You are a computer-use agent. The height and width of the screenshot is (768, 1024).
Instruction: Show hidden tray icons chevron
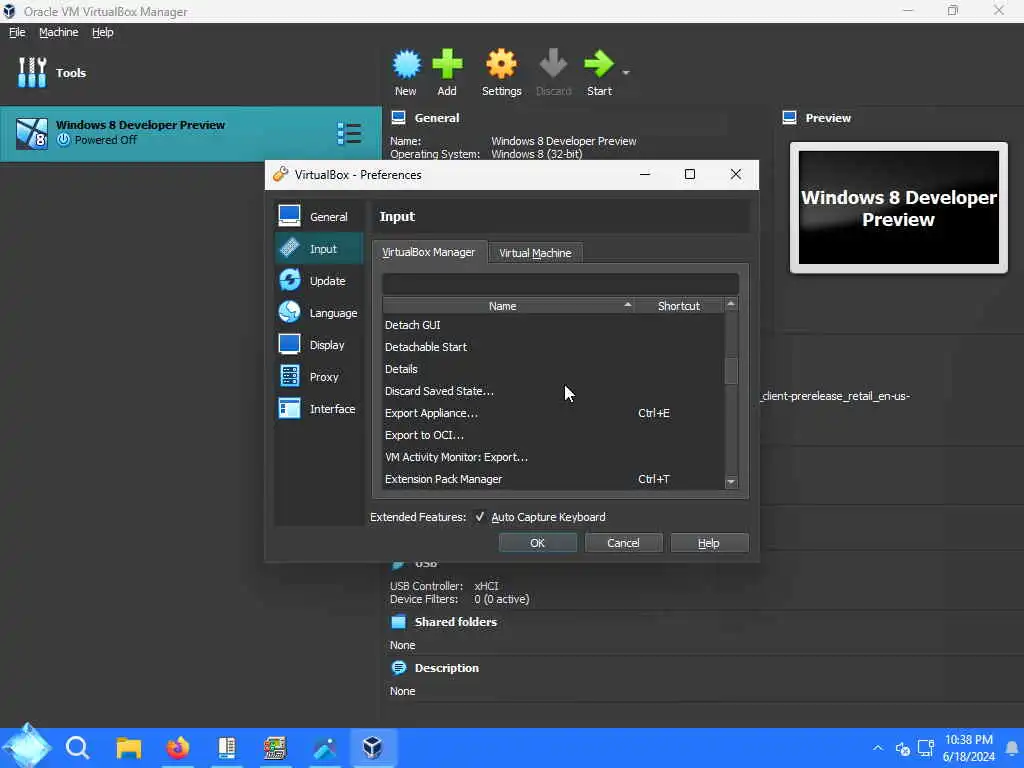pos(878,748)
